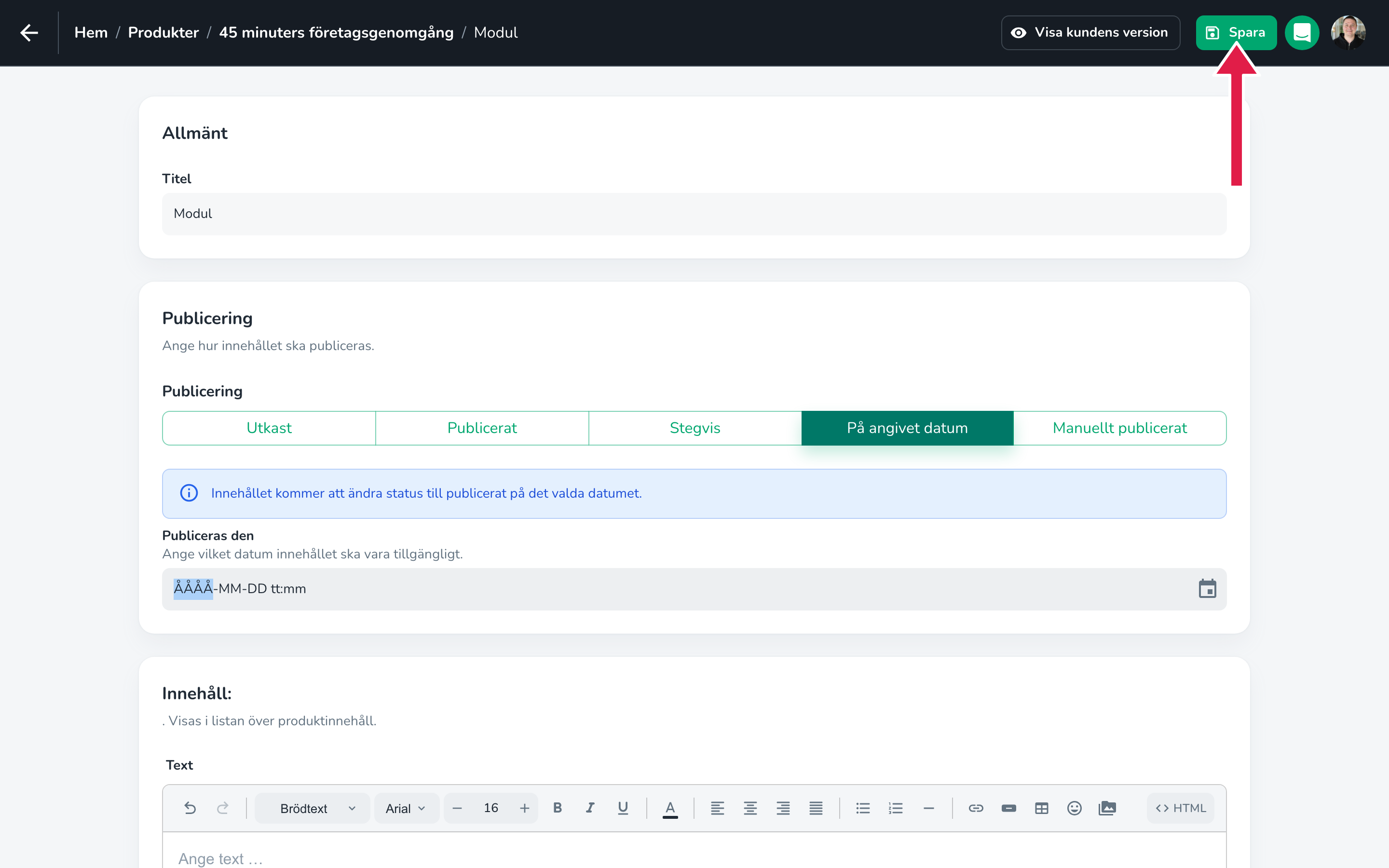Click the 'Innehåll:' section heading

(197, 693)
